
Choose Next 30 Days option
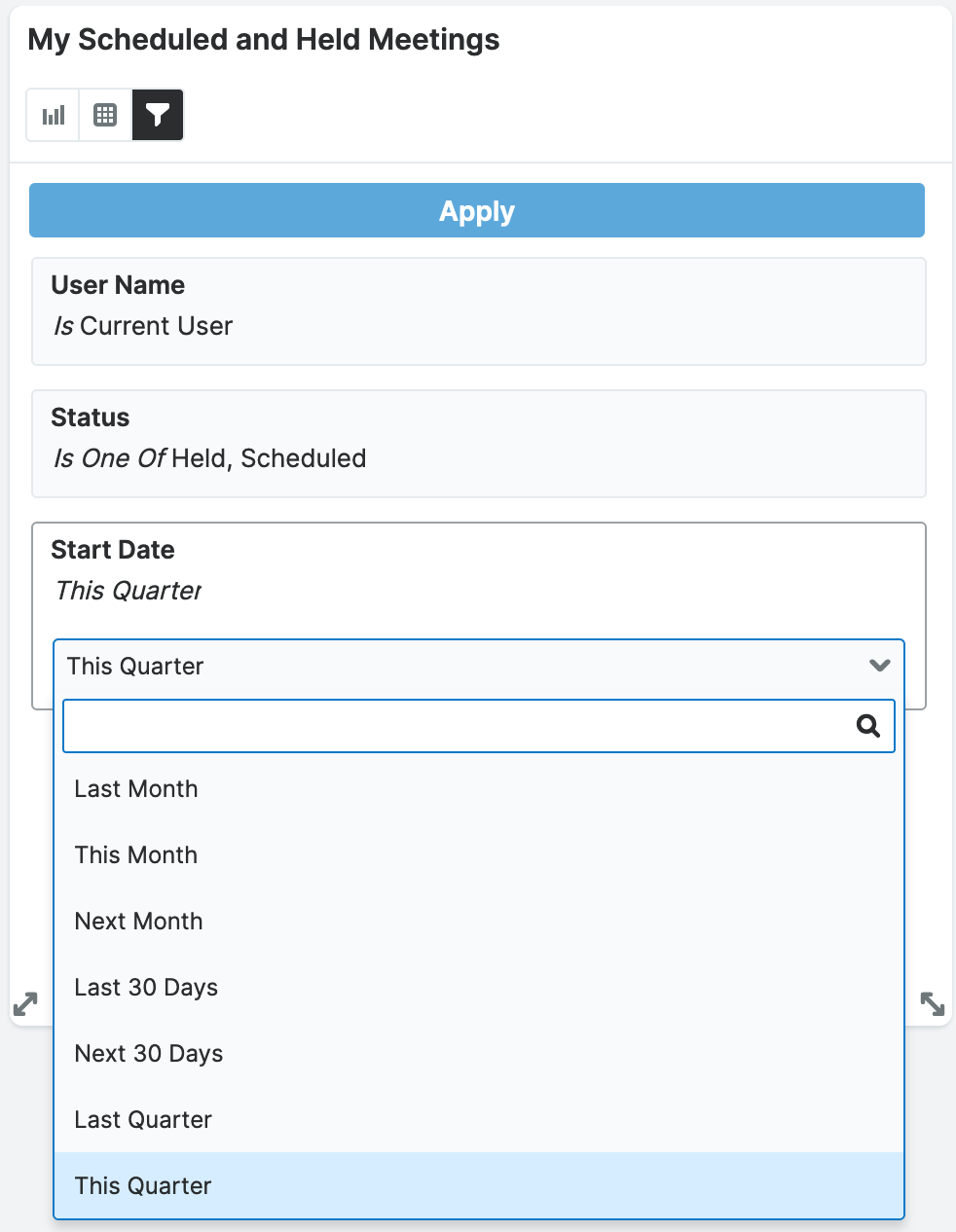[149, 1054]
